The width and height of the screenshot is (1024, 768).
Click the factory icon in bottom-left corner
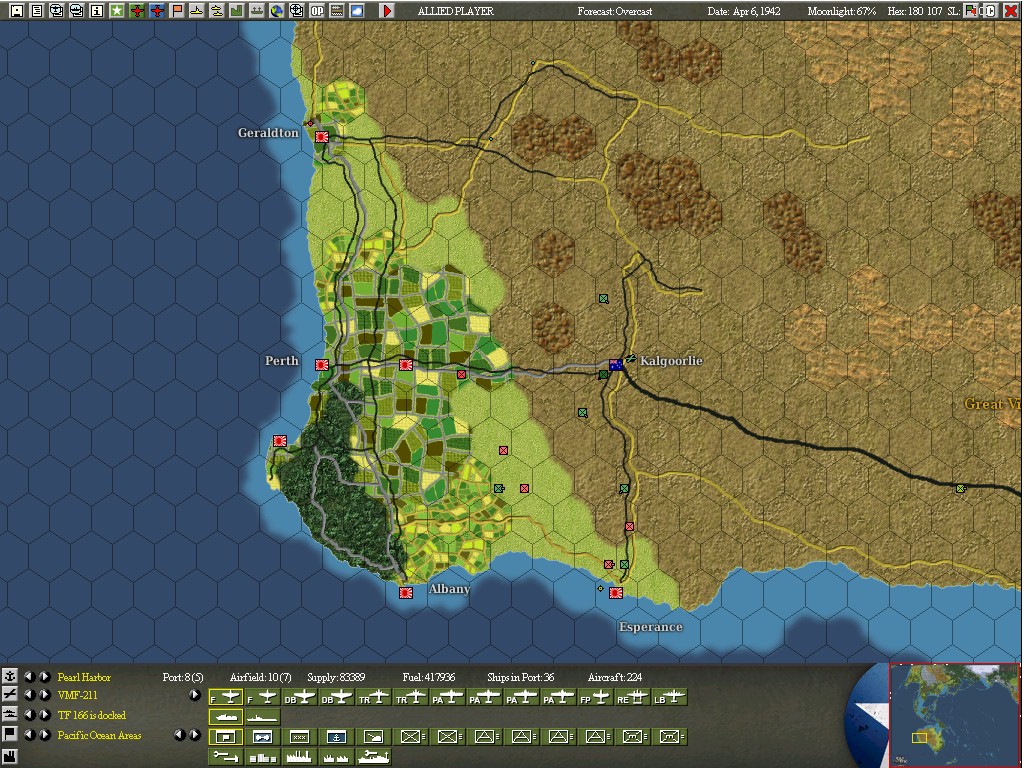pos(10,758)
